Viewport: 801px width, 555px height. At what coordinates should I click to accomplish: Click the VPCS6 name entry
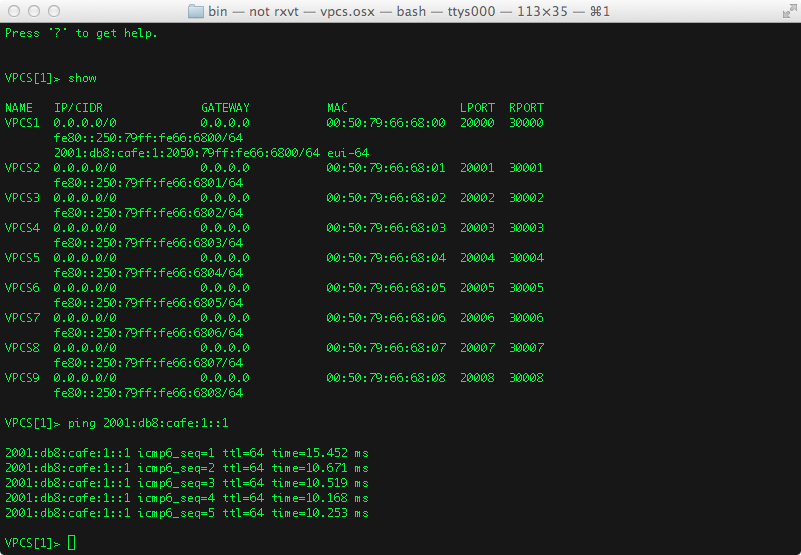(x=22, y=288)
